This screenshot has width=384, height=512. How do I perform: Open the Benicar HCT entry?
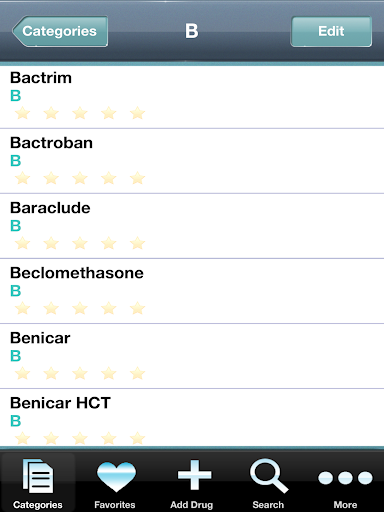click(192, 418)
